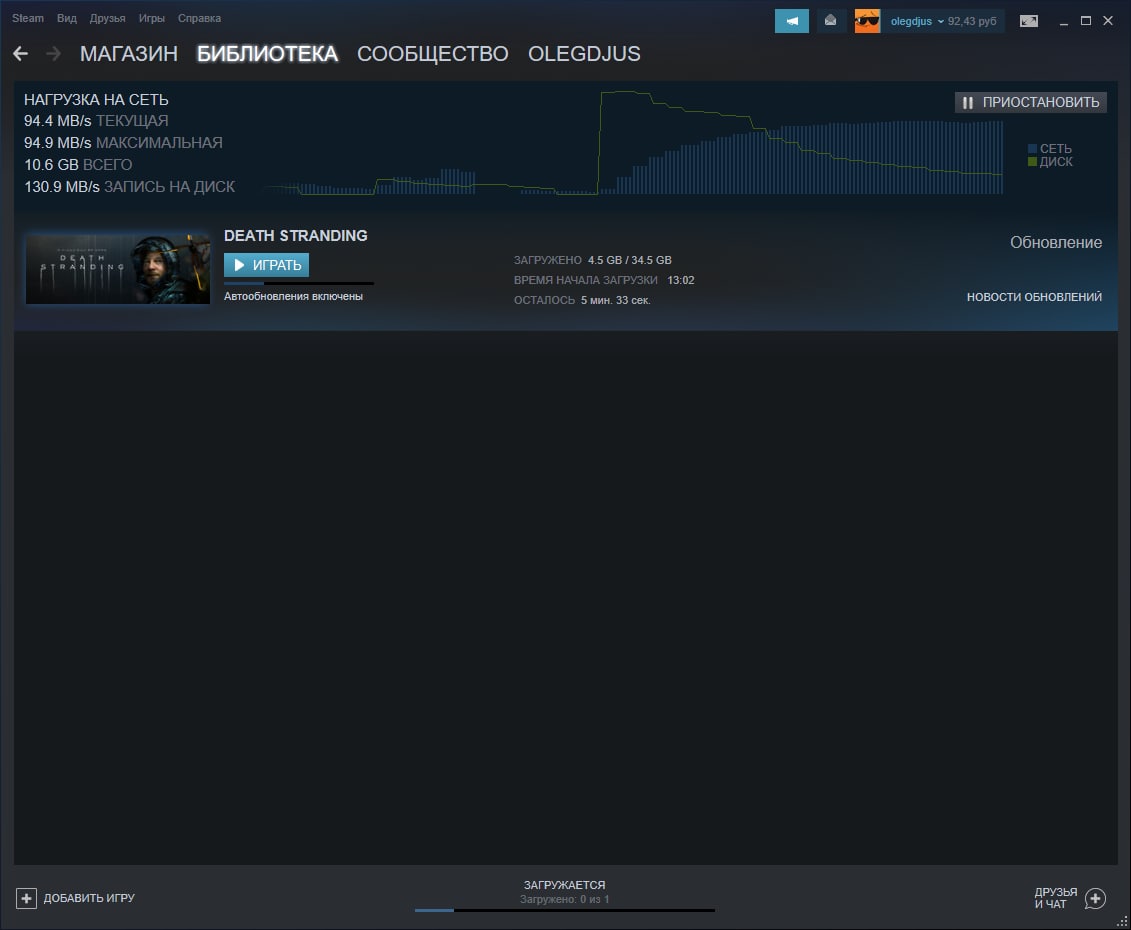1131x930 pixels.
Task: Open НОВОСТИ ОБНОВЛЕНИЙ link
Action: click(x=1034, y=297)
